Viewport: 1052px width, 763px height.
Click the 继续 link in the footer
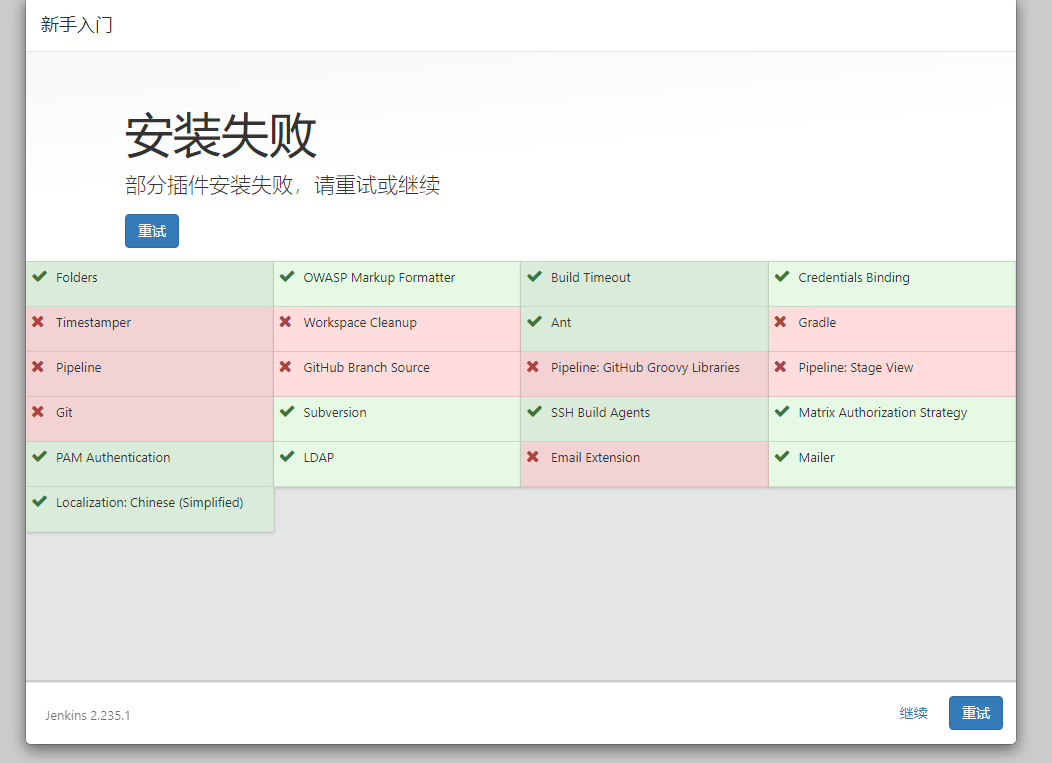[x=913, y=713]
